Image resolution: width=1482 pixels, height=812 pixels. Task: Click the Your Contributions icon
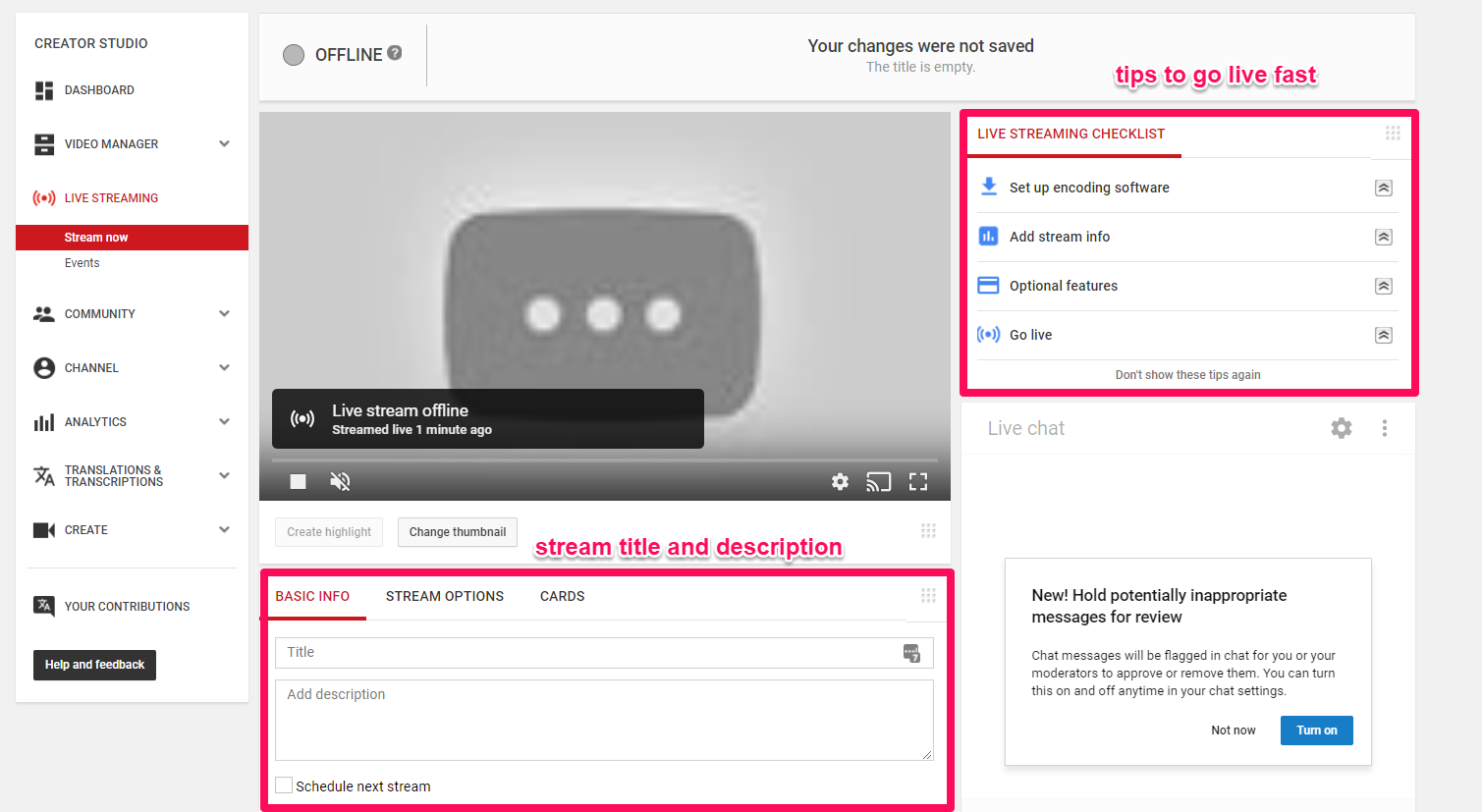(x=44, y=606)
